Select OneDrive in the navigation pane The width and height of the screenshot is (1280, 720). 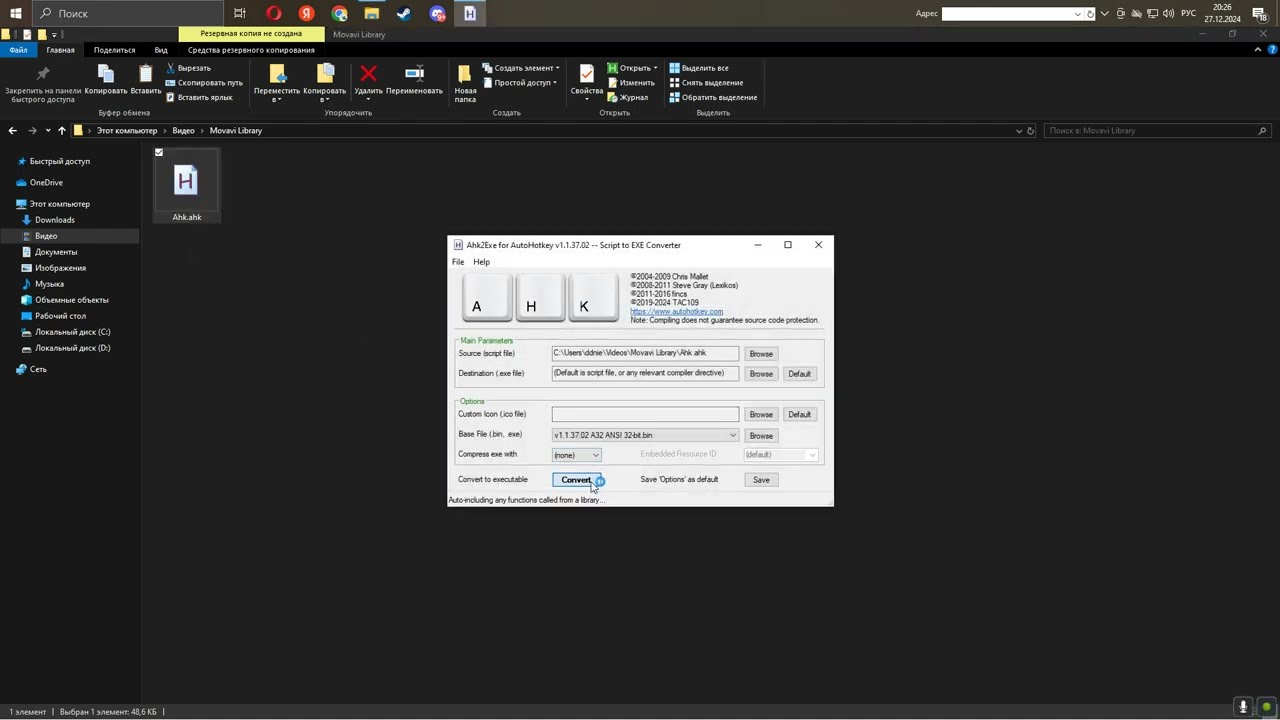click(46, 183)
